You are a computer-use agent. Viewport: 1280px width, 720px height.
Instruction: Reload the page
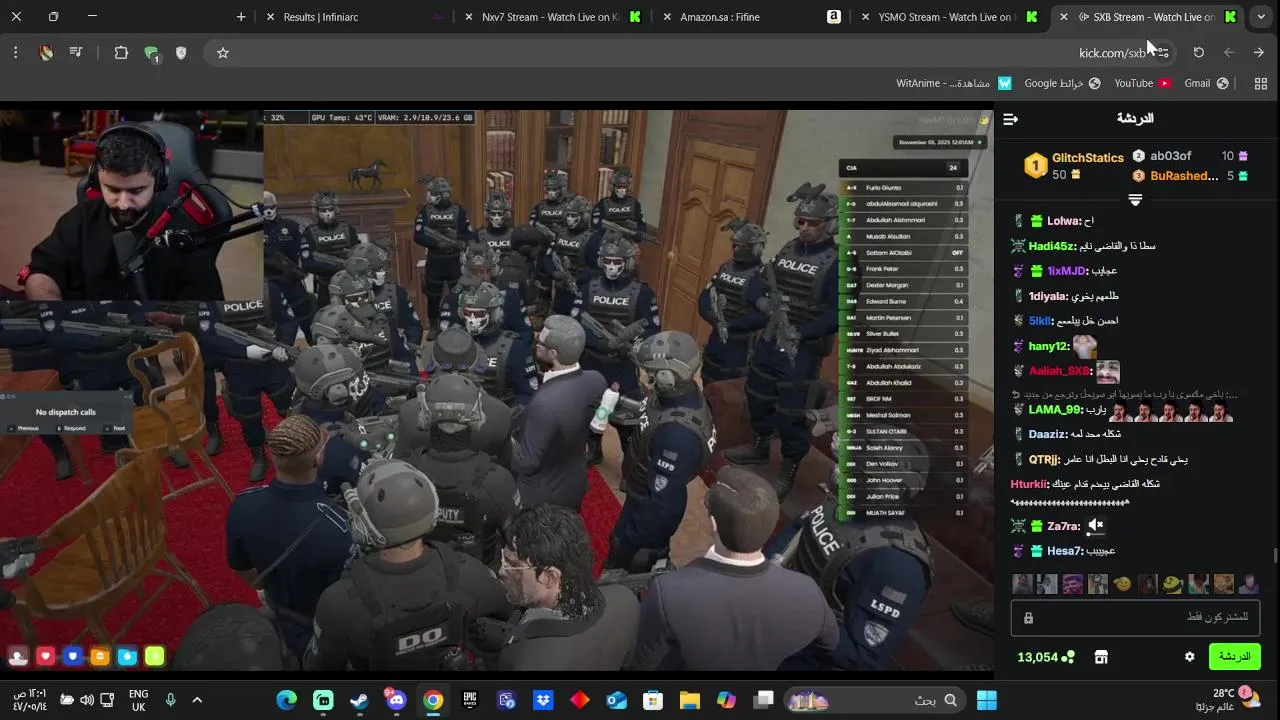[x=1198, y=53]
